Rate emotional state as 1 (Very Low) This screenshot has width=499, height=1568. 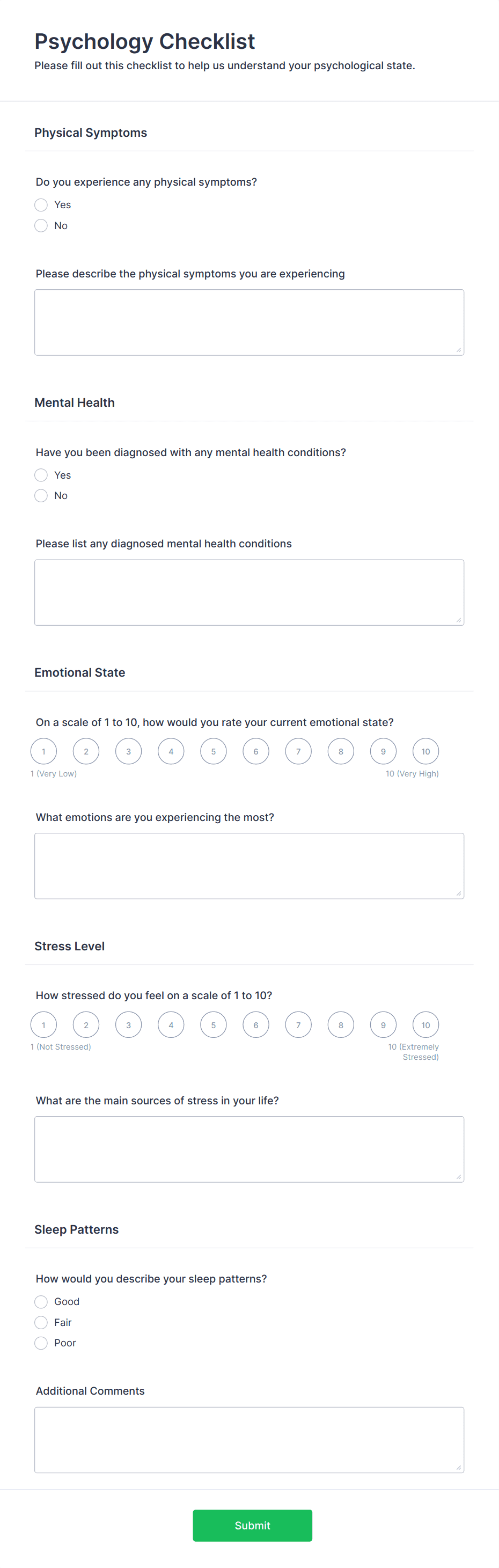(x=44, y=752)
